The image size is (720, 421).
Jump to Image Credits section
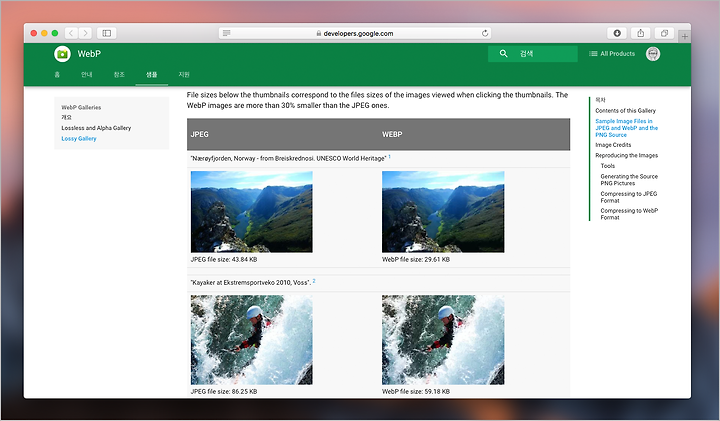[x=613, y=145]
